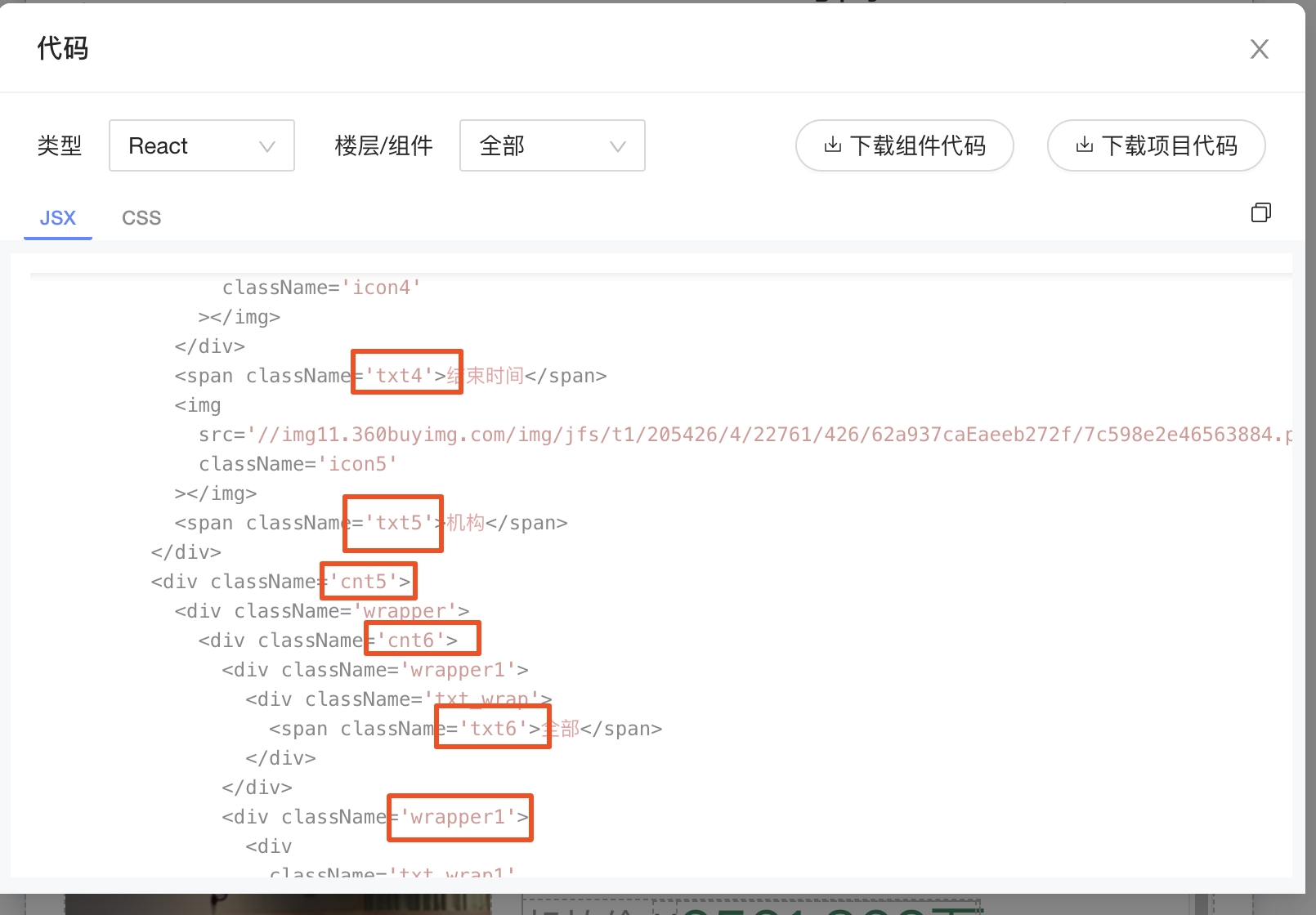Open the 楼层/组件 全部 select box

pos(552,145)
